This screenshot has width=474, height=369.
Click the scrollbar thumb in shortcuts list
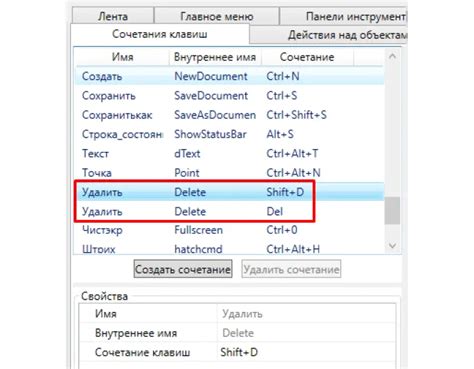pyautogui.click(x=392, y=211)
